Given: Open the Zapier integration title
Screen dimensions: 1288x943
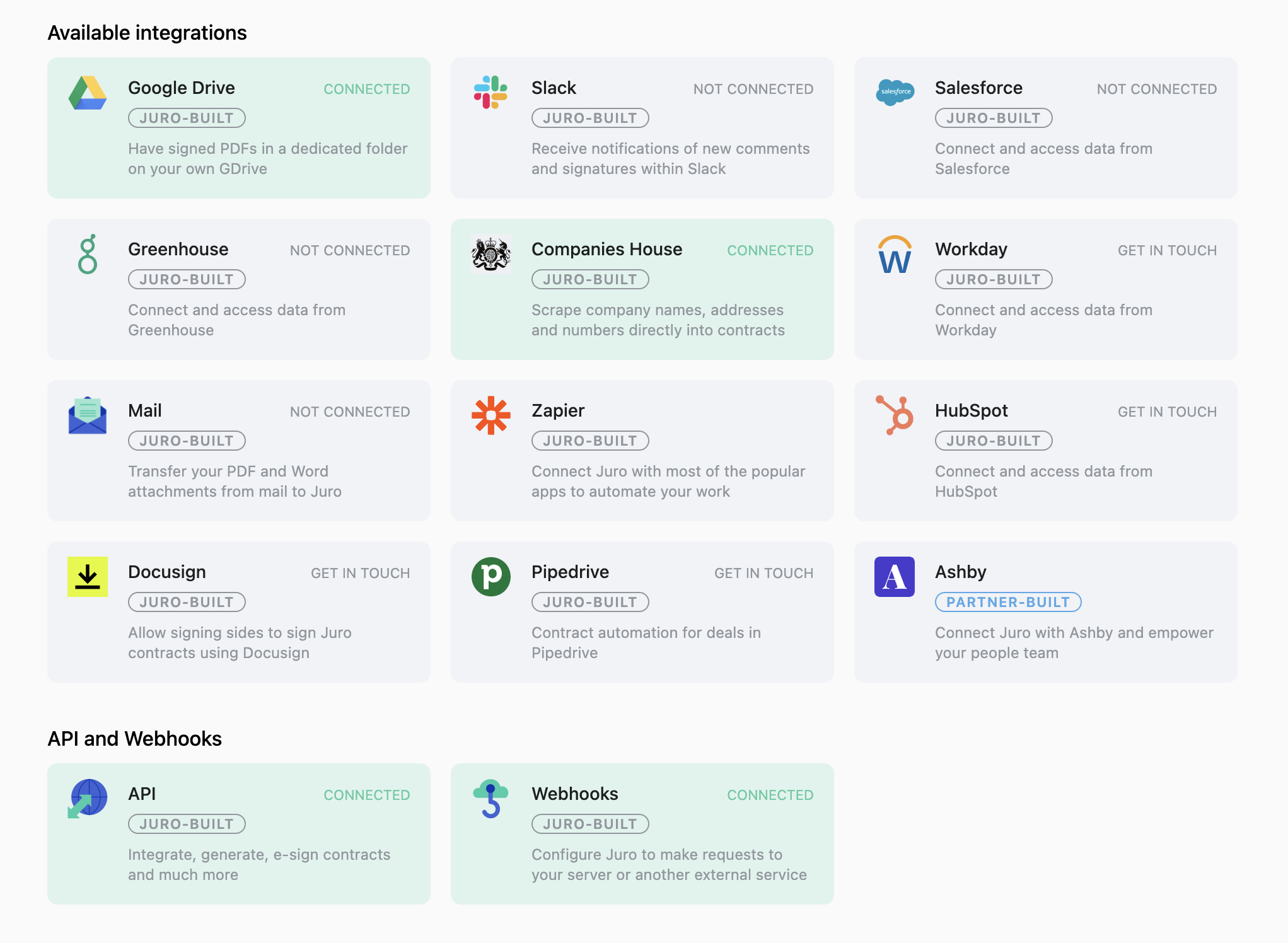Looking at the screenshot, I should point(558,410).
